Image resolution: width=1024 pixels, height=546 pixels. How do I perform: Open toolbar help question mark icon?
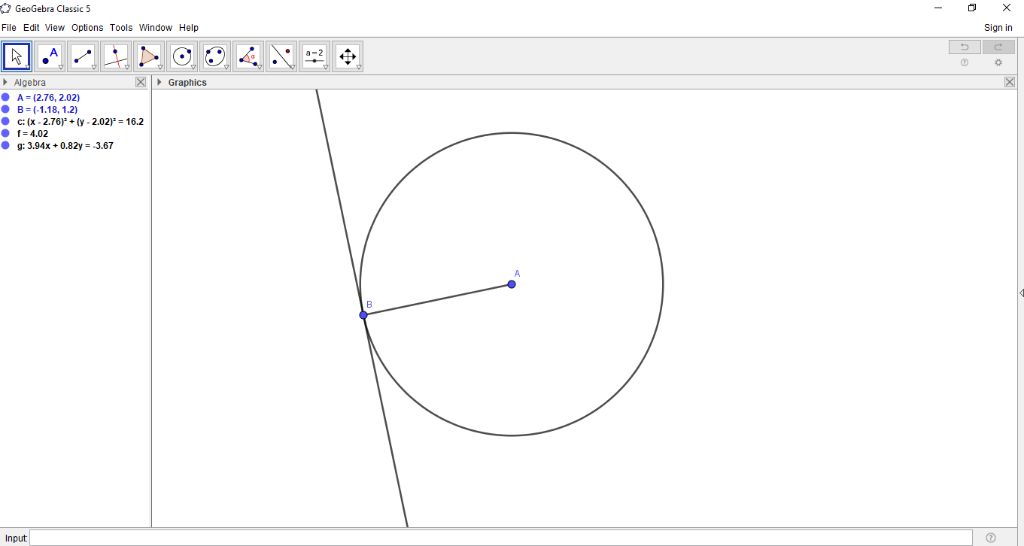(965, 63)
